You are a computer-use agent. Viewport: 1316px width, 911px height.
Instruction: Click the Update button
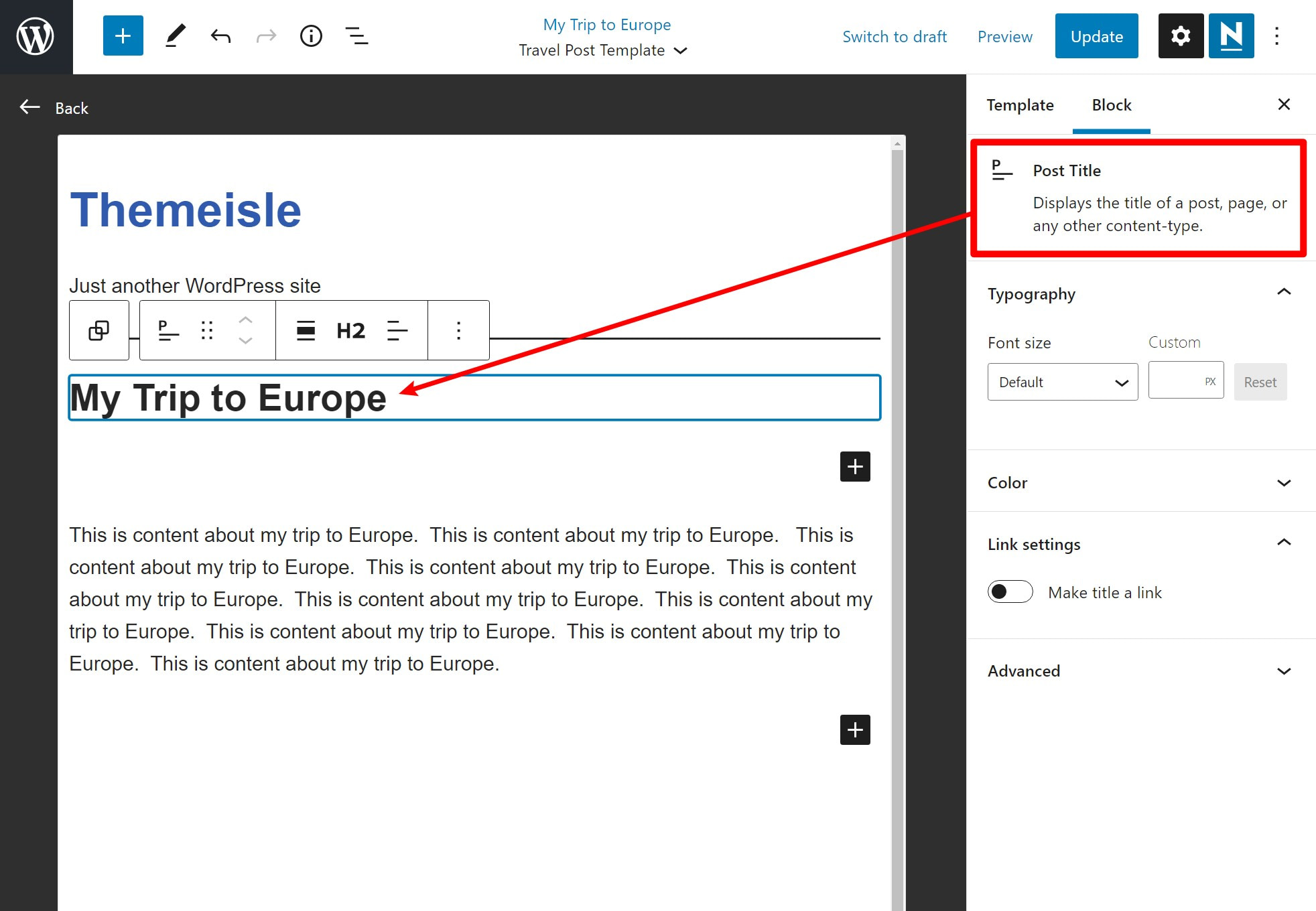click(x=1096, y=36)
